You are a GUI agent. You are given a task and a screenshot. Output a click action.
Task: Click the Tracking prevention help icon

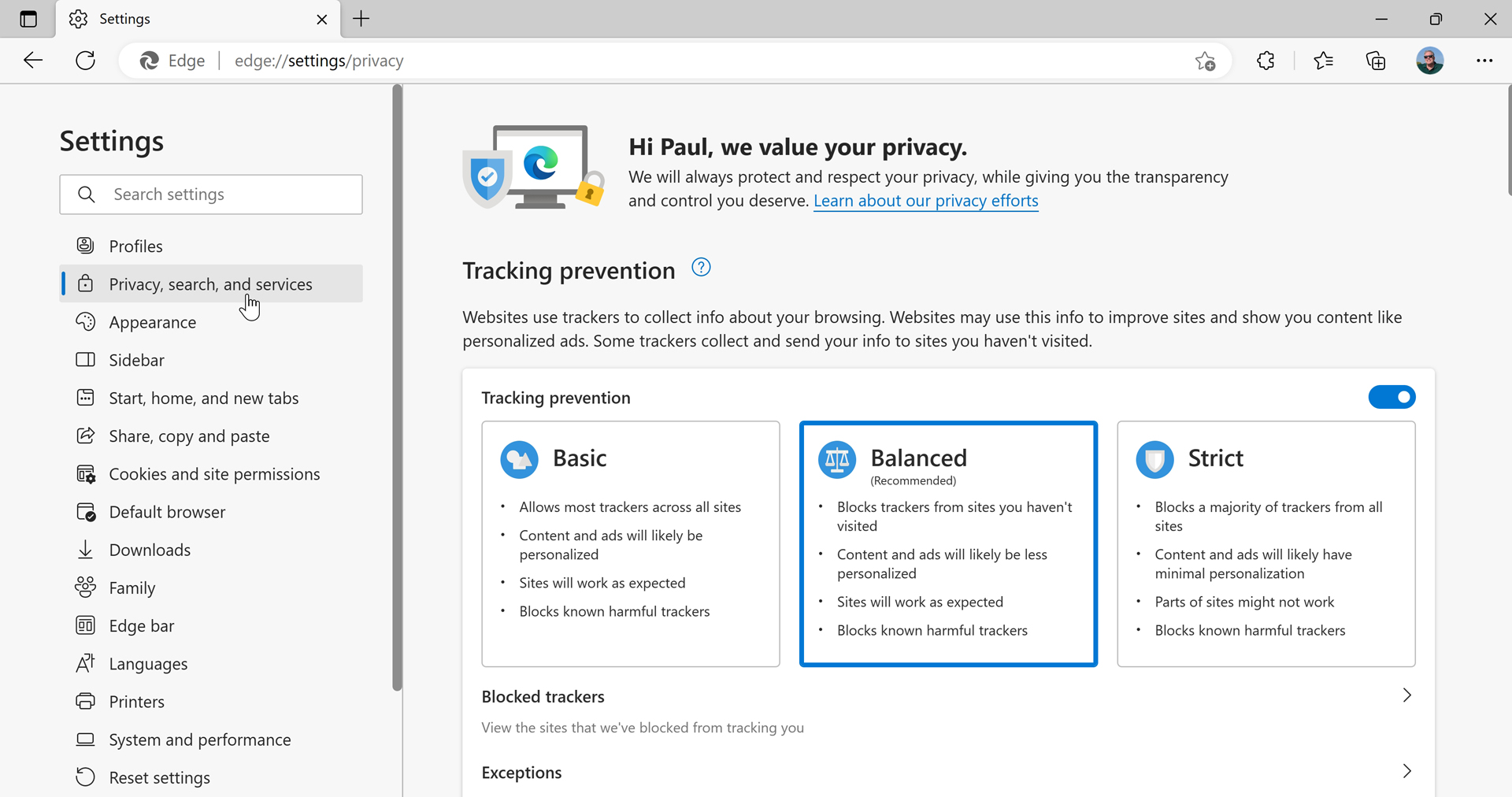pyautogui.click(x=701, y=268)
